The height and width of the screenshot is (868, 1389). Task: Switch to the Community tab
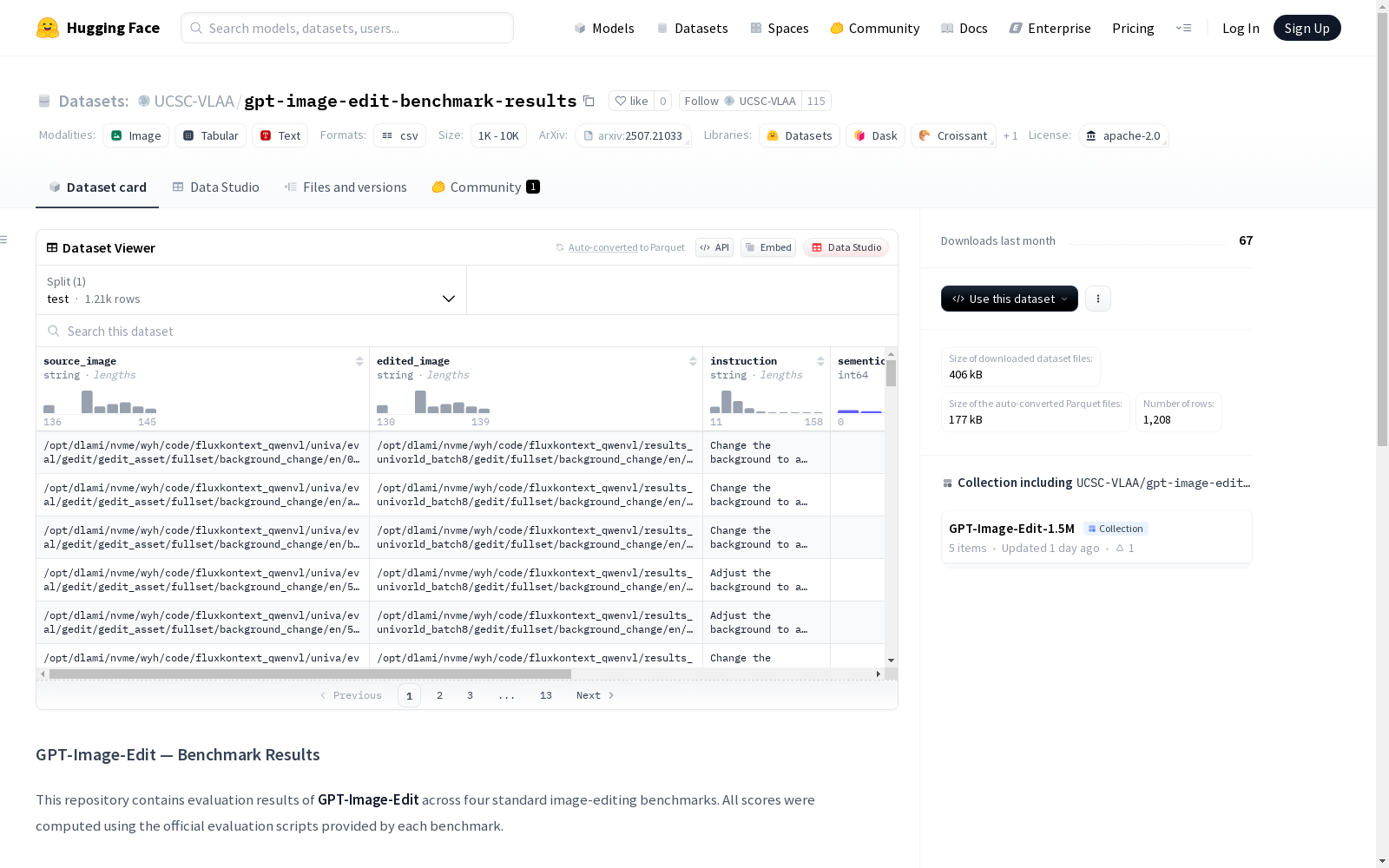[486, 187]
